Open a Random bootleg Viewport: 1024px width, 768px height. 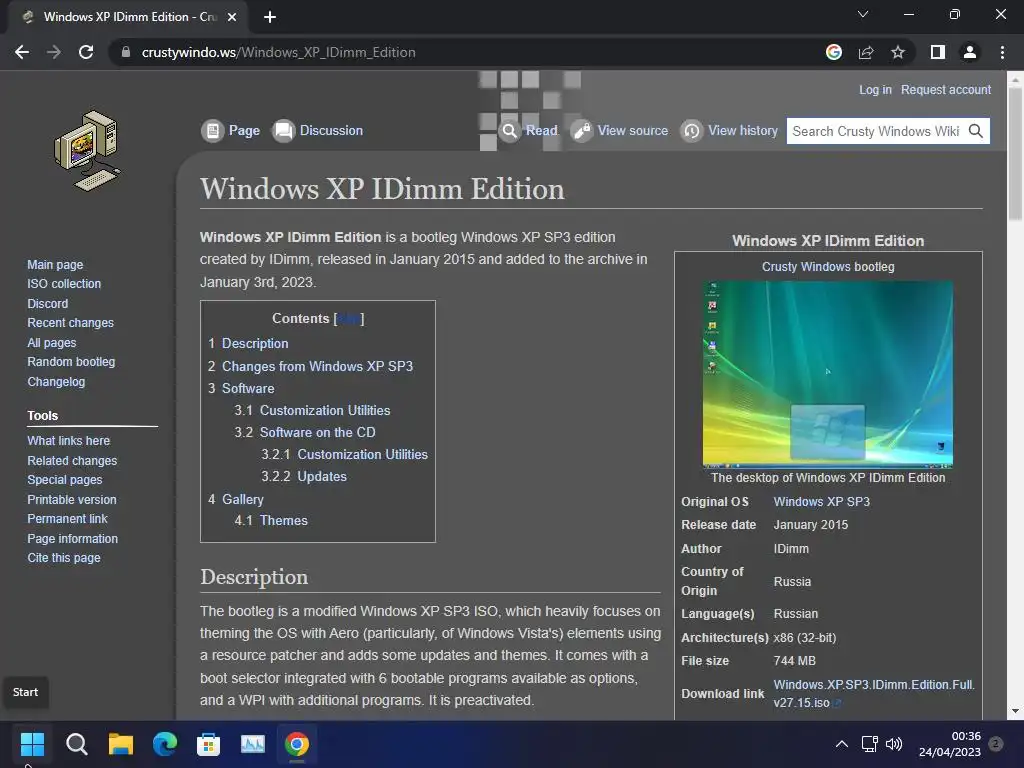coord(71,362)
